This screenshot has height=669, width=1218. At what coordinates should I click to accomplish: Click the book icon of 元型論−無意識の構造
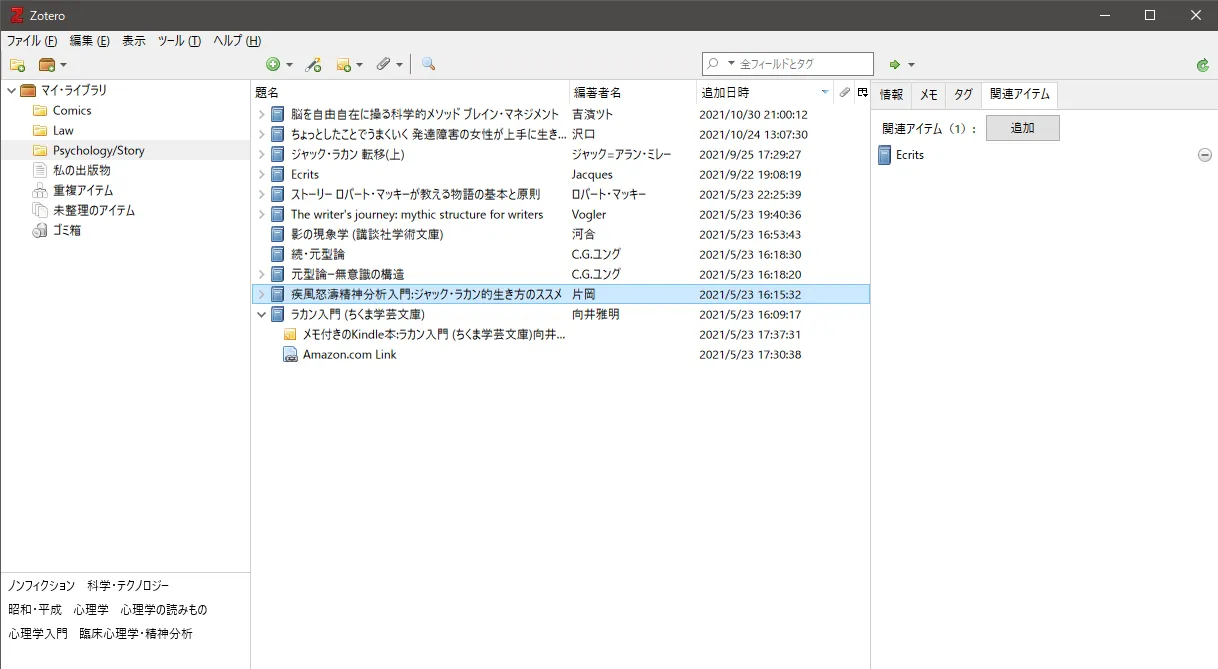click(x=278, y=274)
